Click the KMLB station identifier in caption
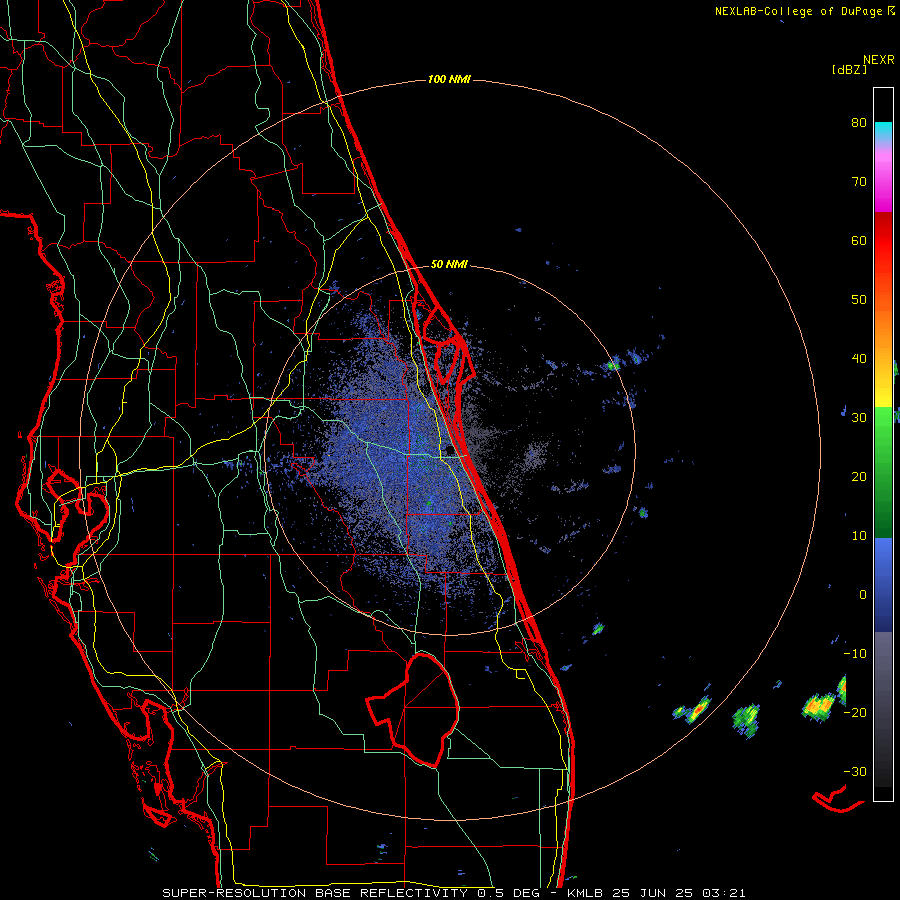The image size is (900, 900). coord(585,893)
